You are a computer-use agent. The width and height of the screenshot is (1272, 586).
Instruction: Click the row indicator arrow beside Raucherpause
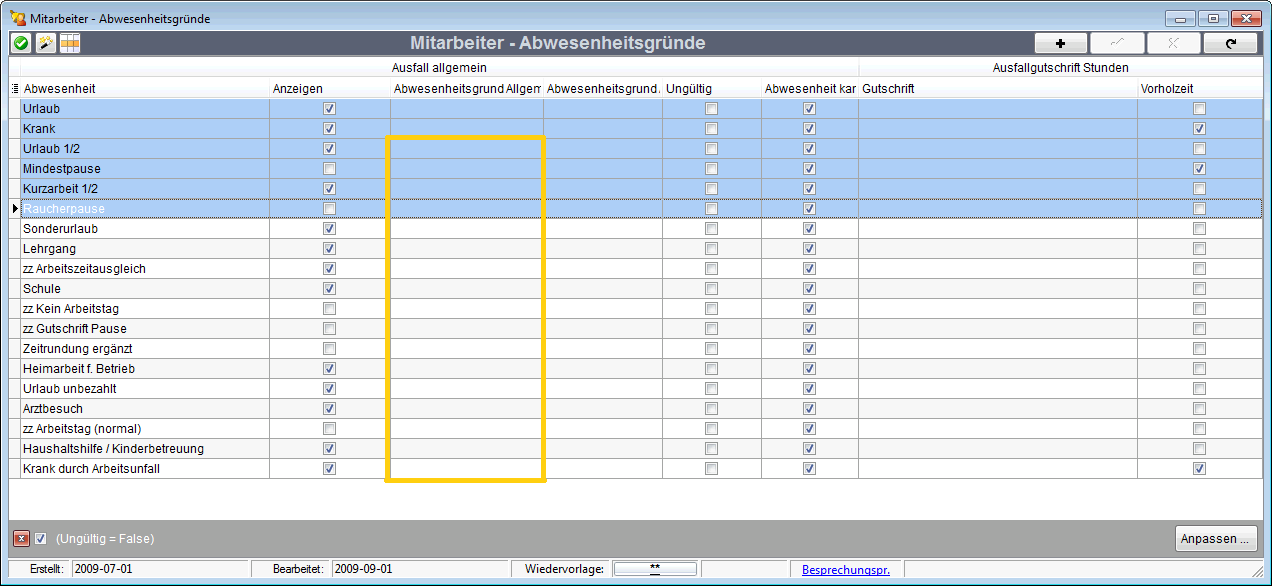[x=15, y=208]
